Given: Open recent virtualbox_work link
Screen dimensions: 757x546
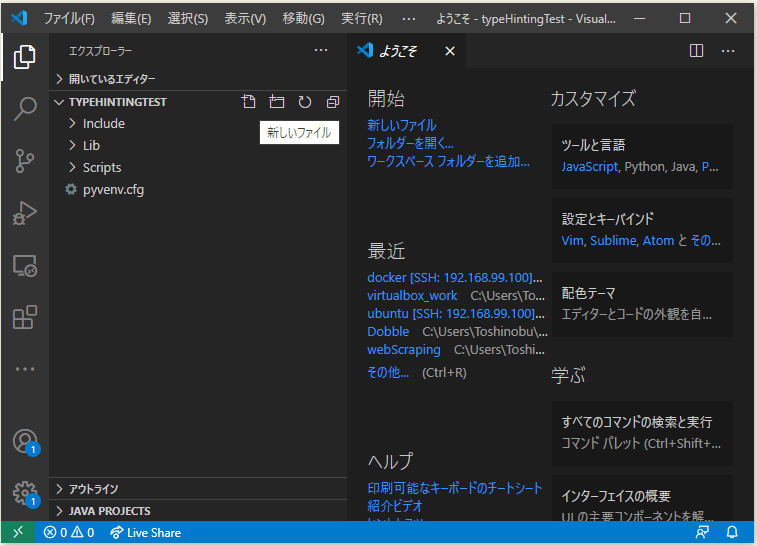Looking at the screenshot, I should [412, 295].
